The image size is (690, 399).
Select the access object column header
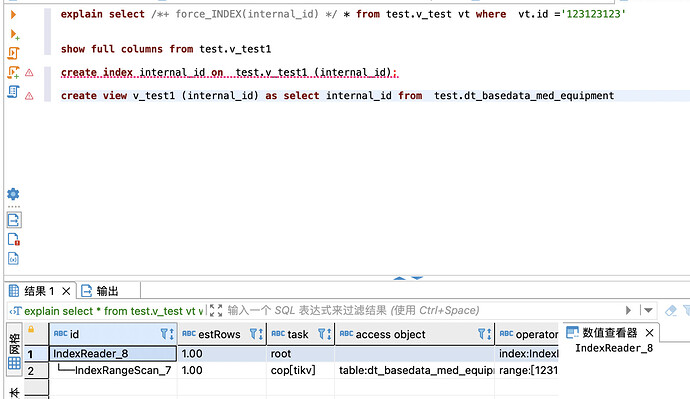(x=415, y=334)
